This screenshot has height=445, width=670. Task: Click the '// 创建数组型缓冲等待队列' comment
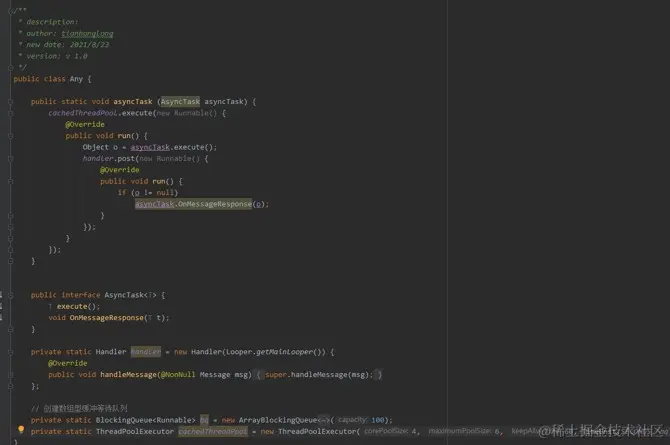[79, 408]
